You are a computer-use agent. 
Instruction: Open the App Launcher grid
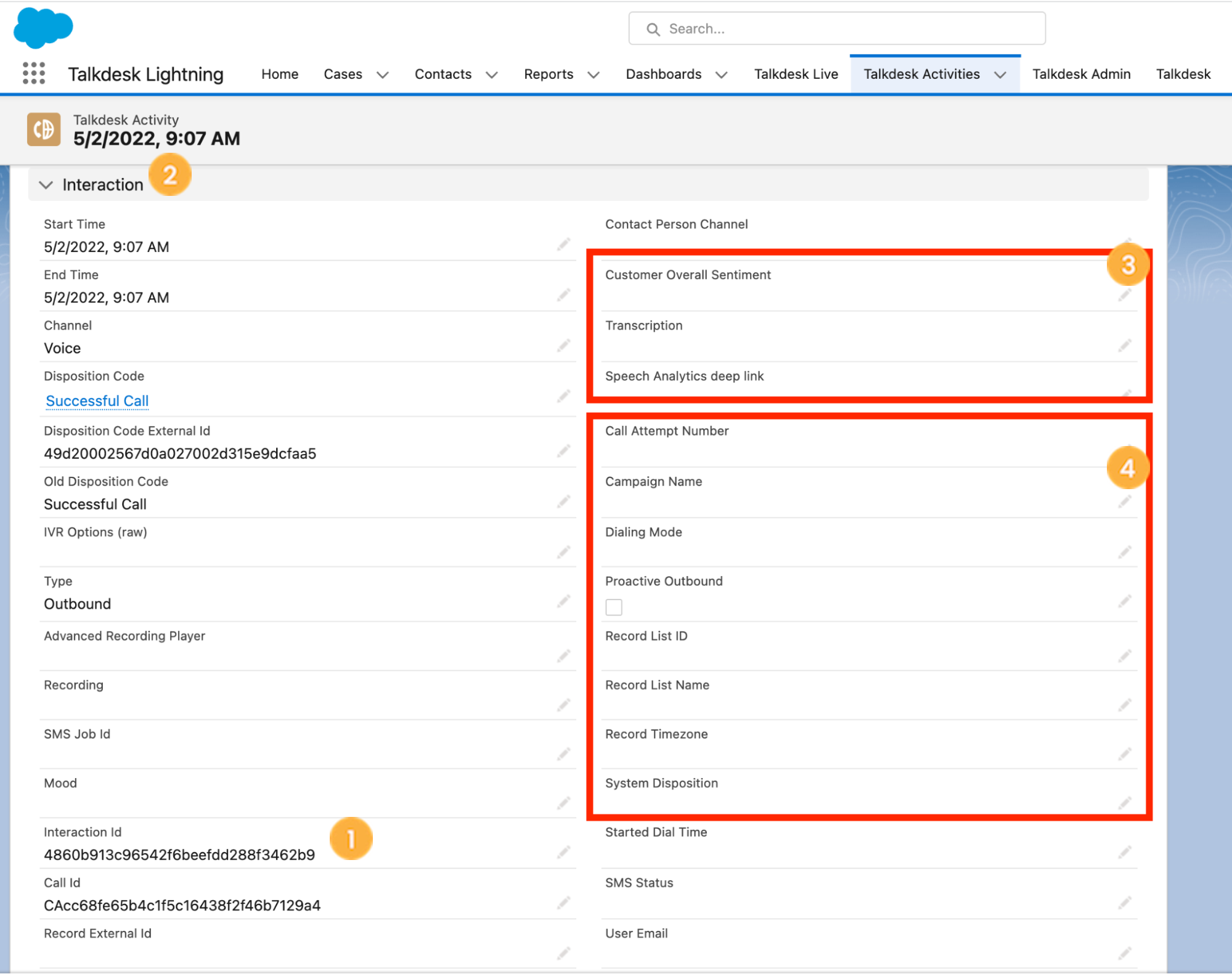click(x=34, y=73)
